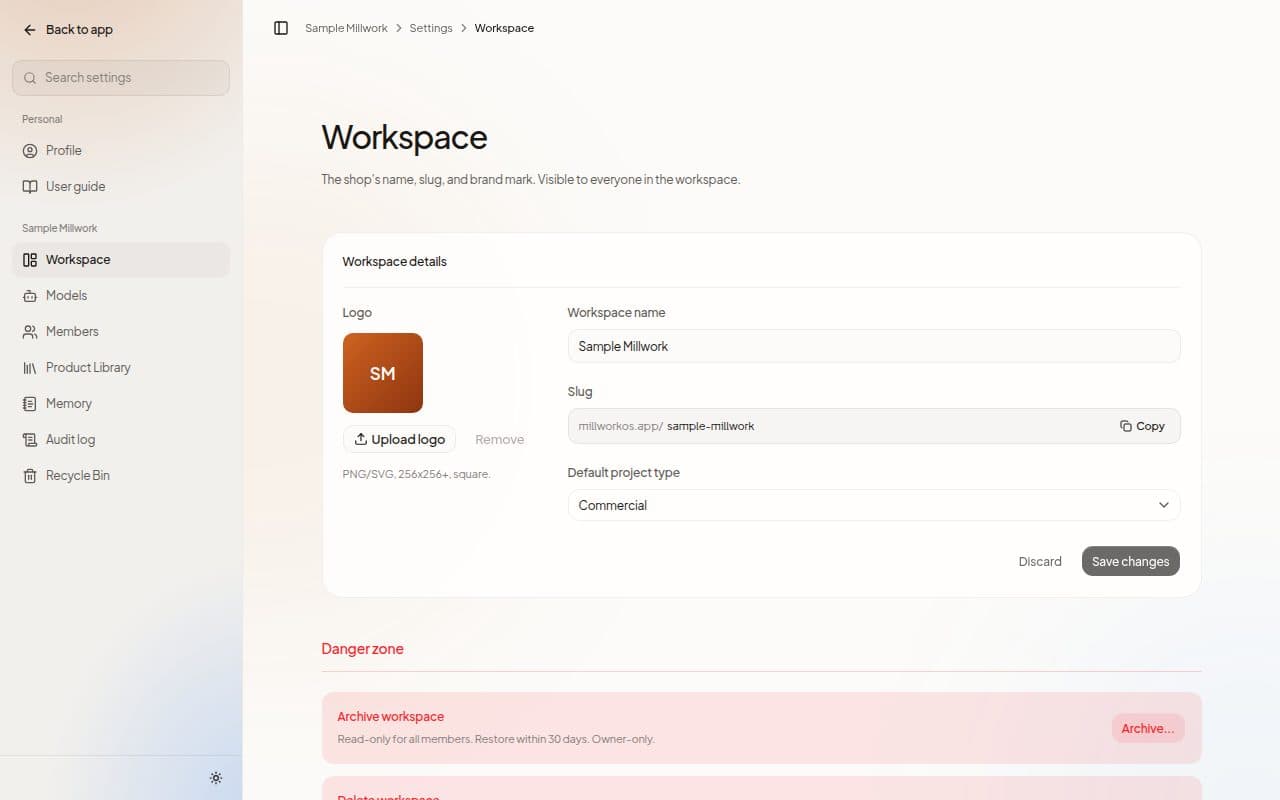Open Profile settings page
The width and height of the screenshot is (1280, 800).
(x=121, y=150)
